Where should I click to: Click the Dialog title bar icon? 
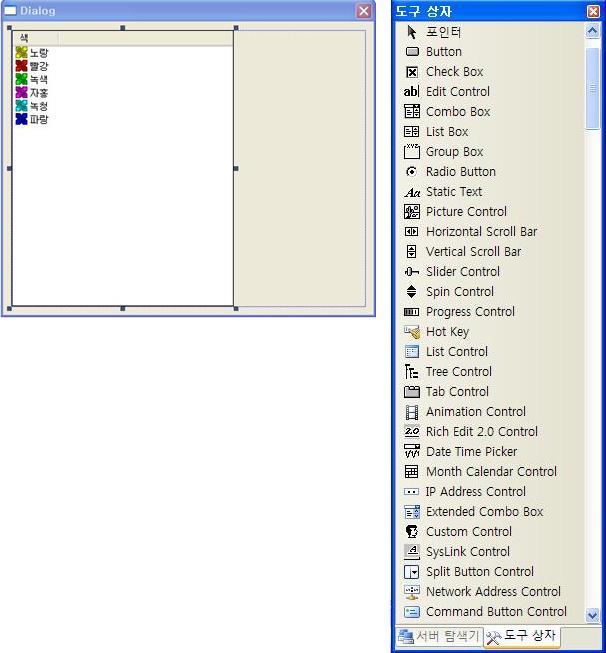[10, 11]
